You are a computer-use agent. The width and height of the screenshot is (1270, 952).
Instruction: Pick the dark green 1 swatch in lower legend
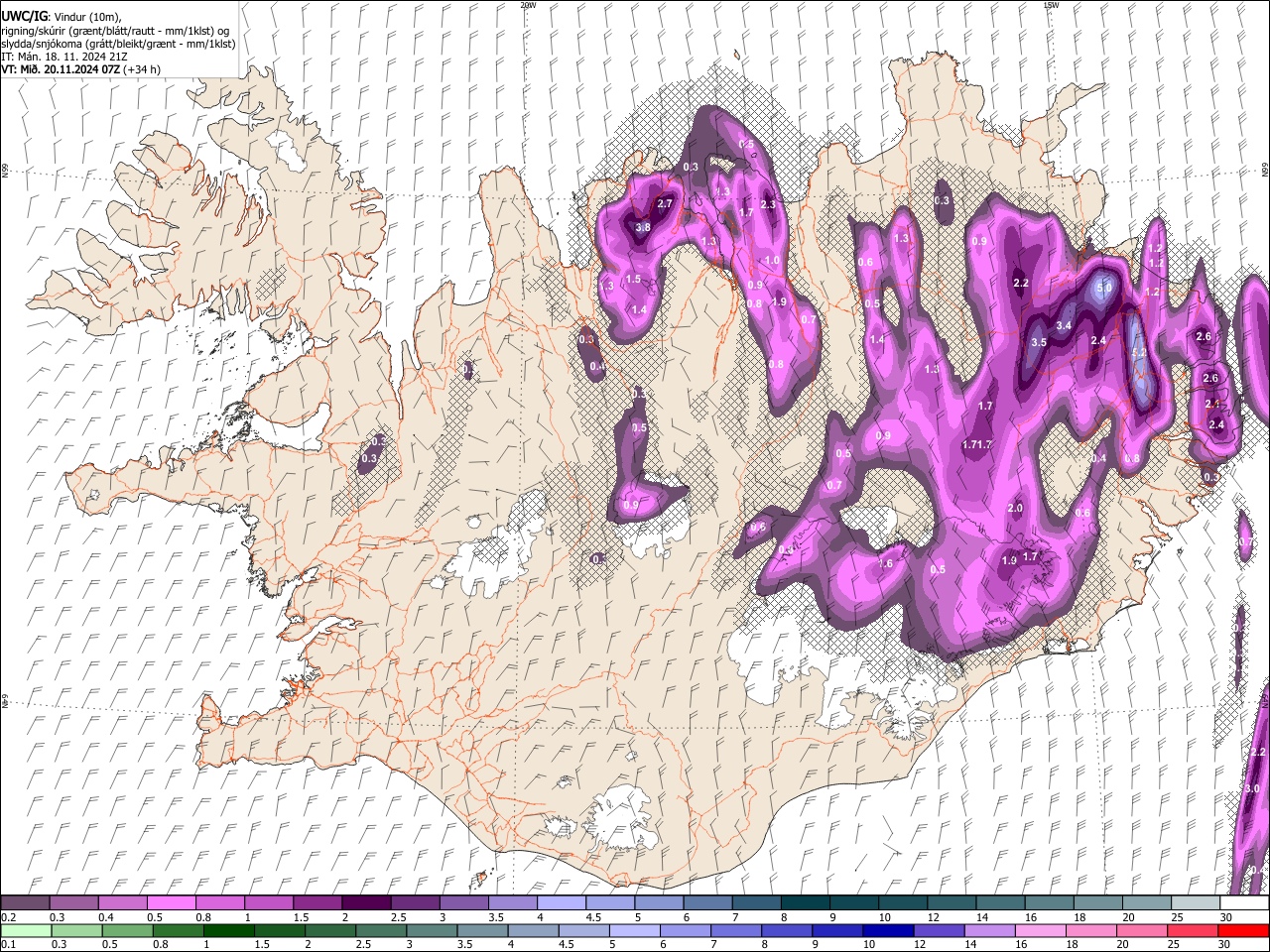pos(228,930)
